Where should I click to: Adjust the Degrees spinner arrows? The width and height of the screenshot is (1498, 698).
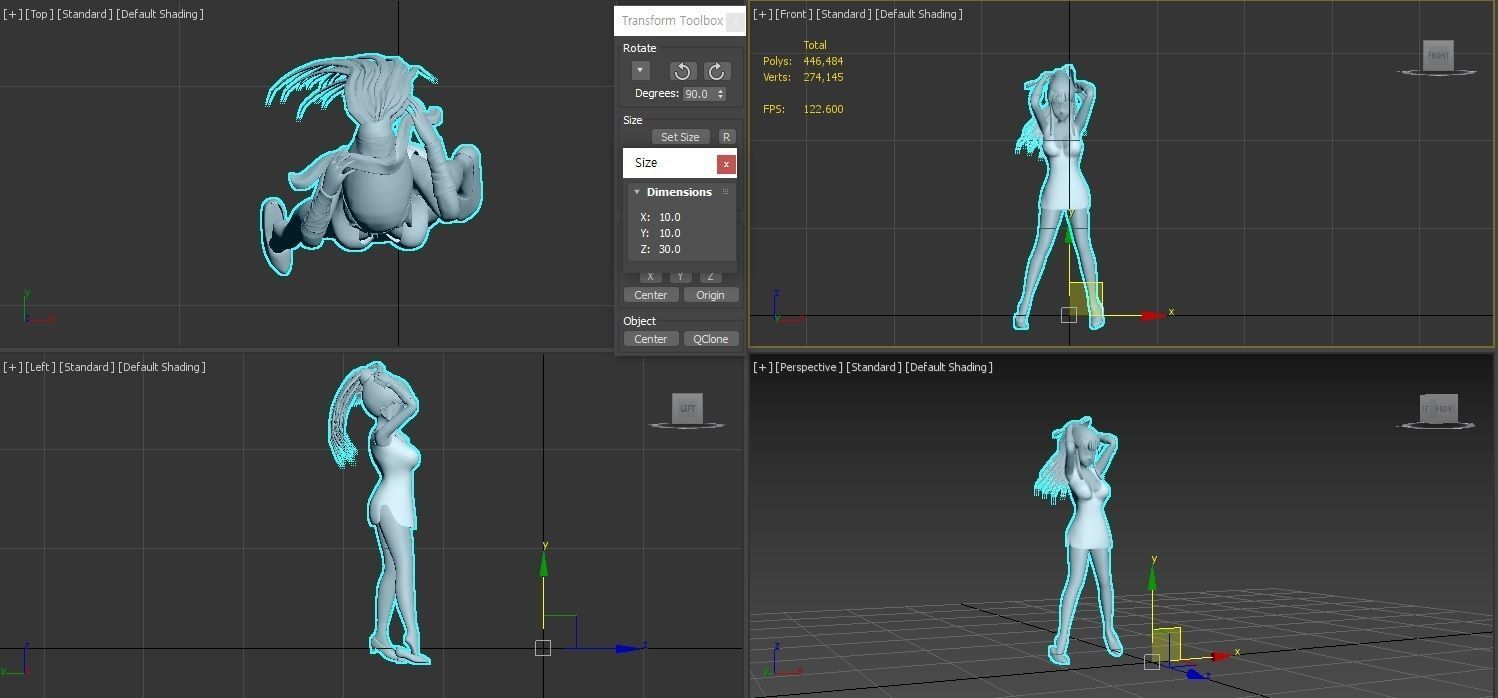tap(721, 94)
